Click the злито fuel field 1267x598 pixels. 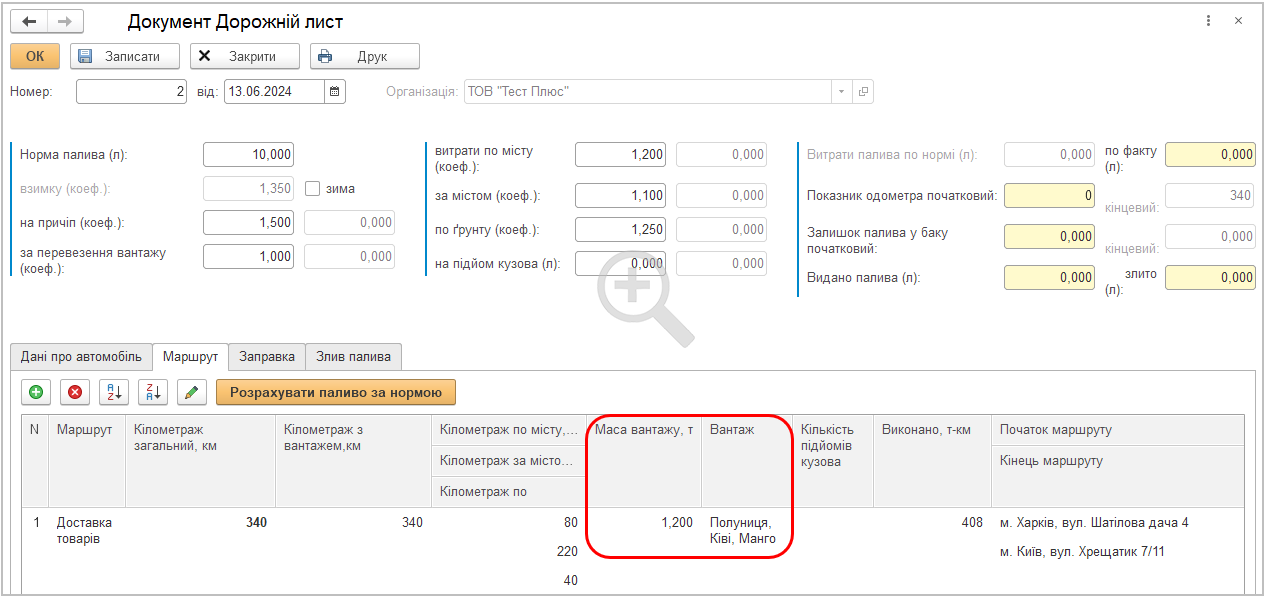(x=1211, y=278)
